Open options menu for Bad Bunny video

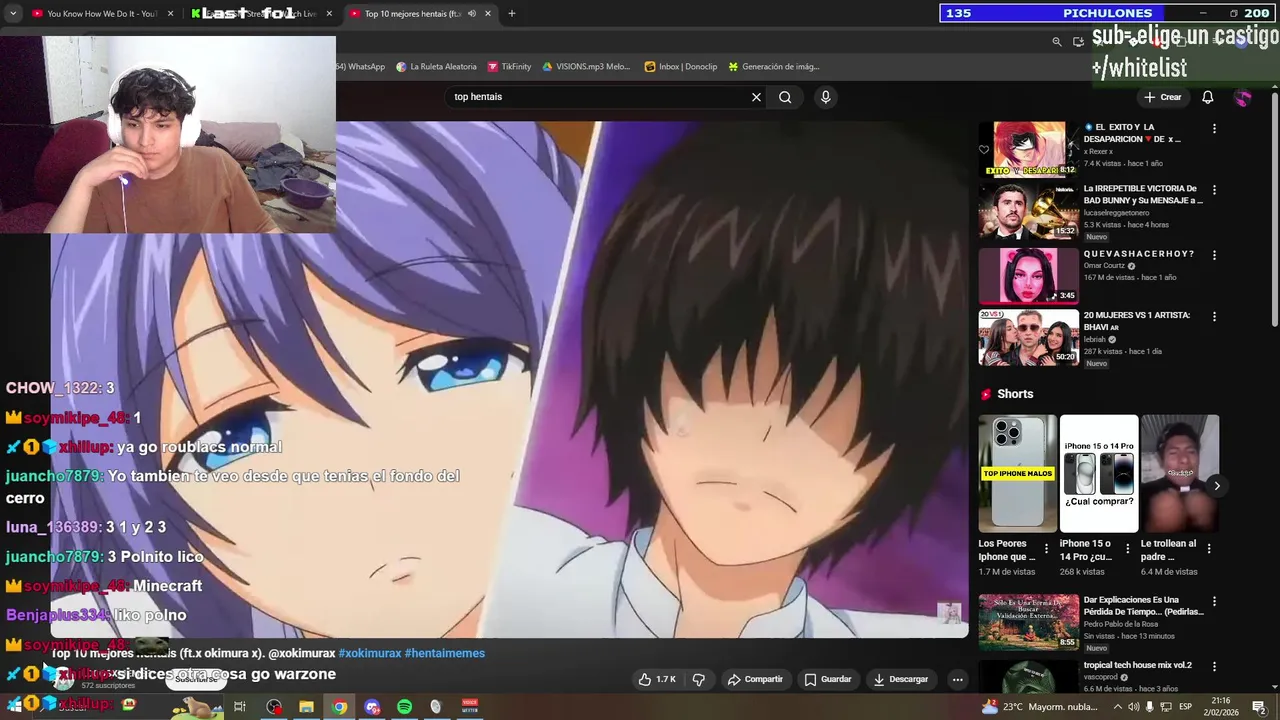(x=1214, y=190)
